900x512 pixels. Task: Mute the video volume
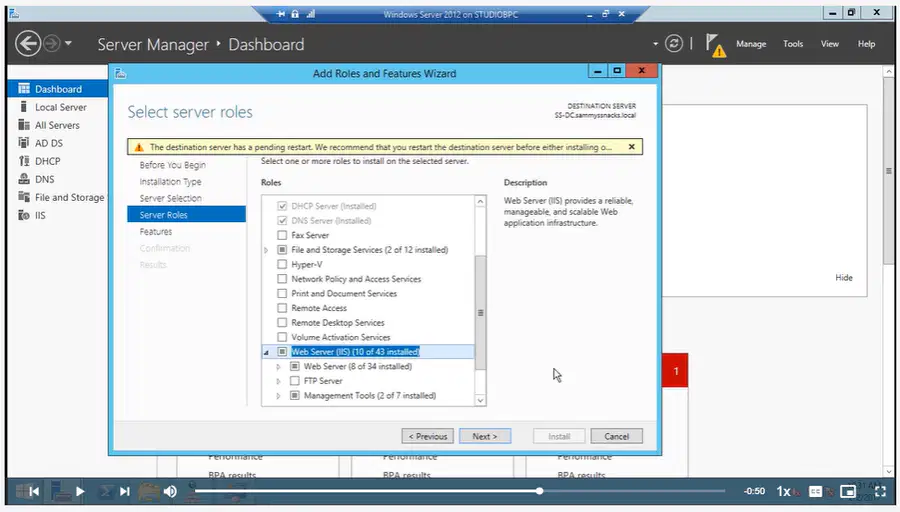click(170, 491)
